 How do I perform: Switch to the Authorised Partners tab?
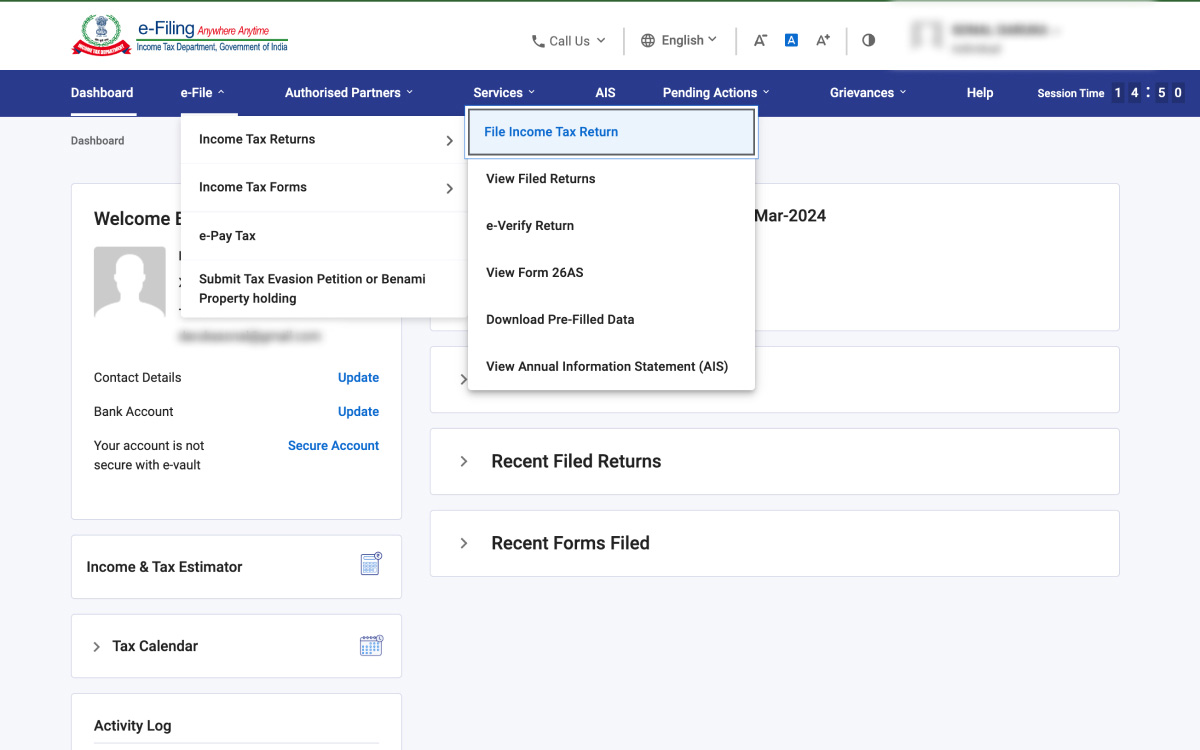click(343, 92)
